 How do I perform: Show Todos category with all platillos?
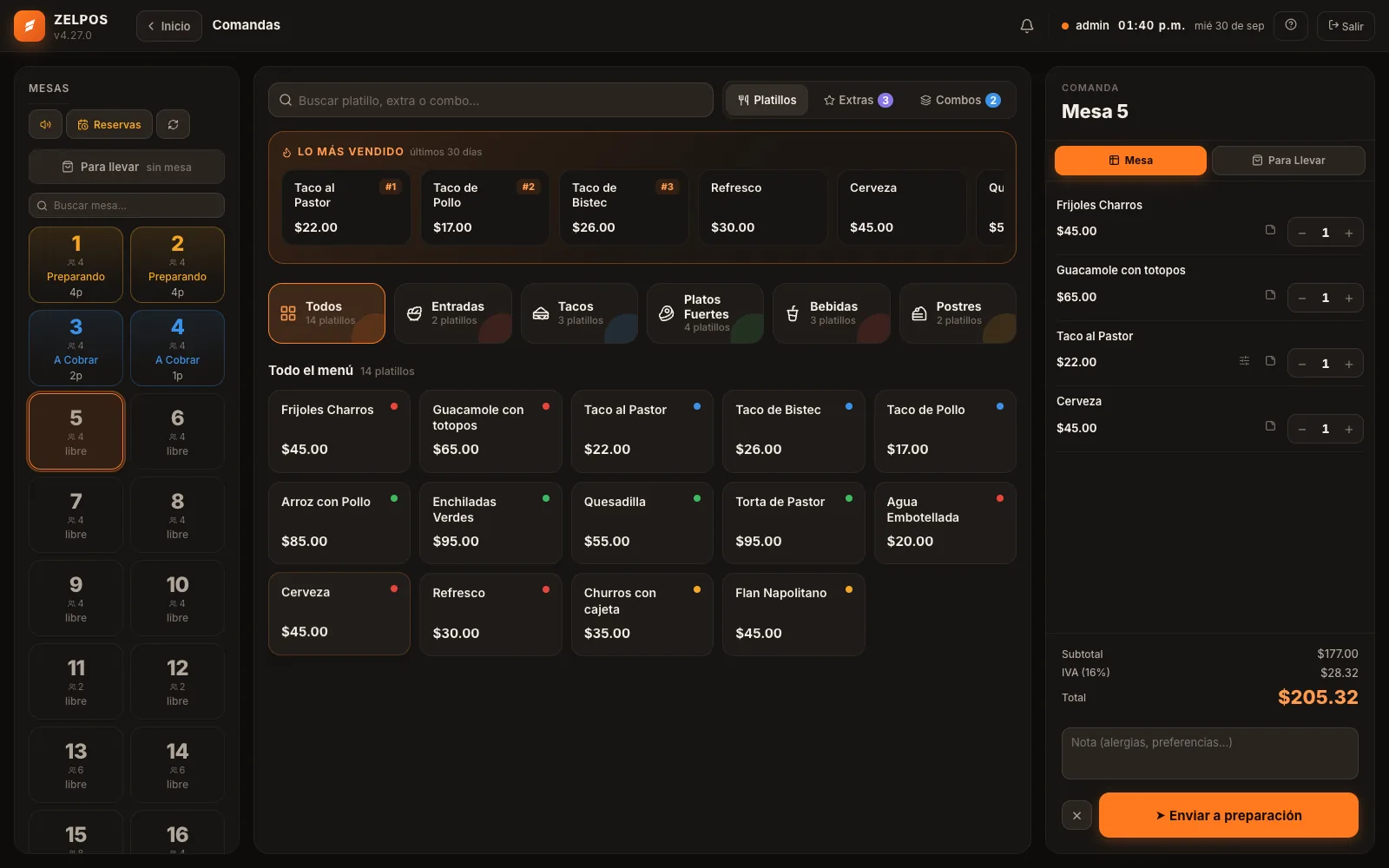click(326, 313)
